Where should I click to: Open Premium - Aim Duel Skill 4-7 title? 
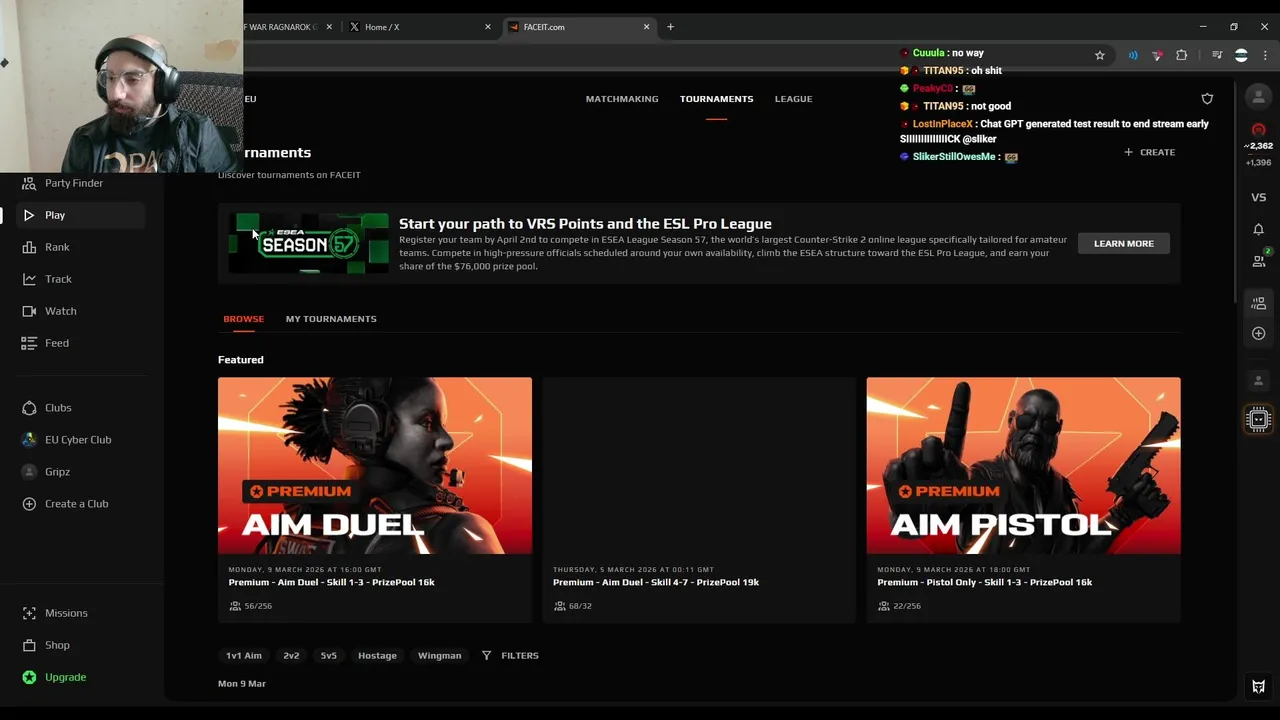[656, 582]
